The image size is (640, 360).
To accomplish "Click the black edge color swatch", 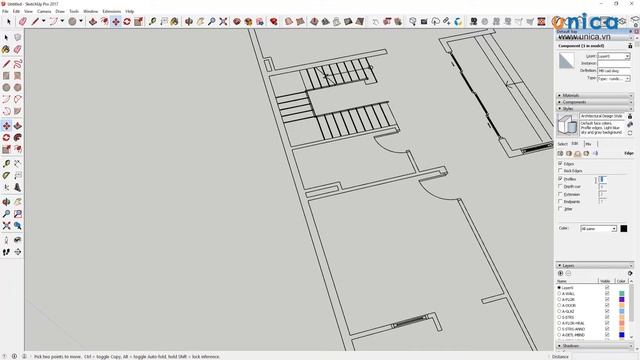I will [x=624, y=229].
